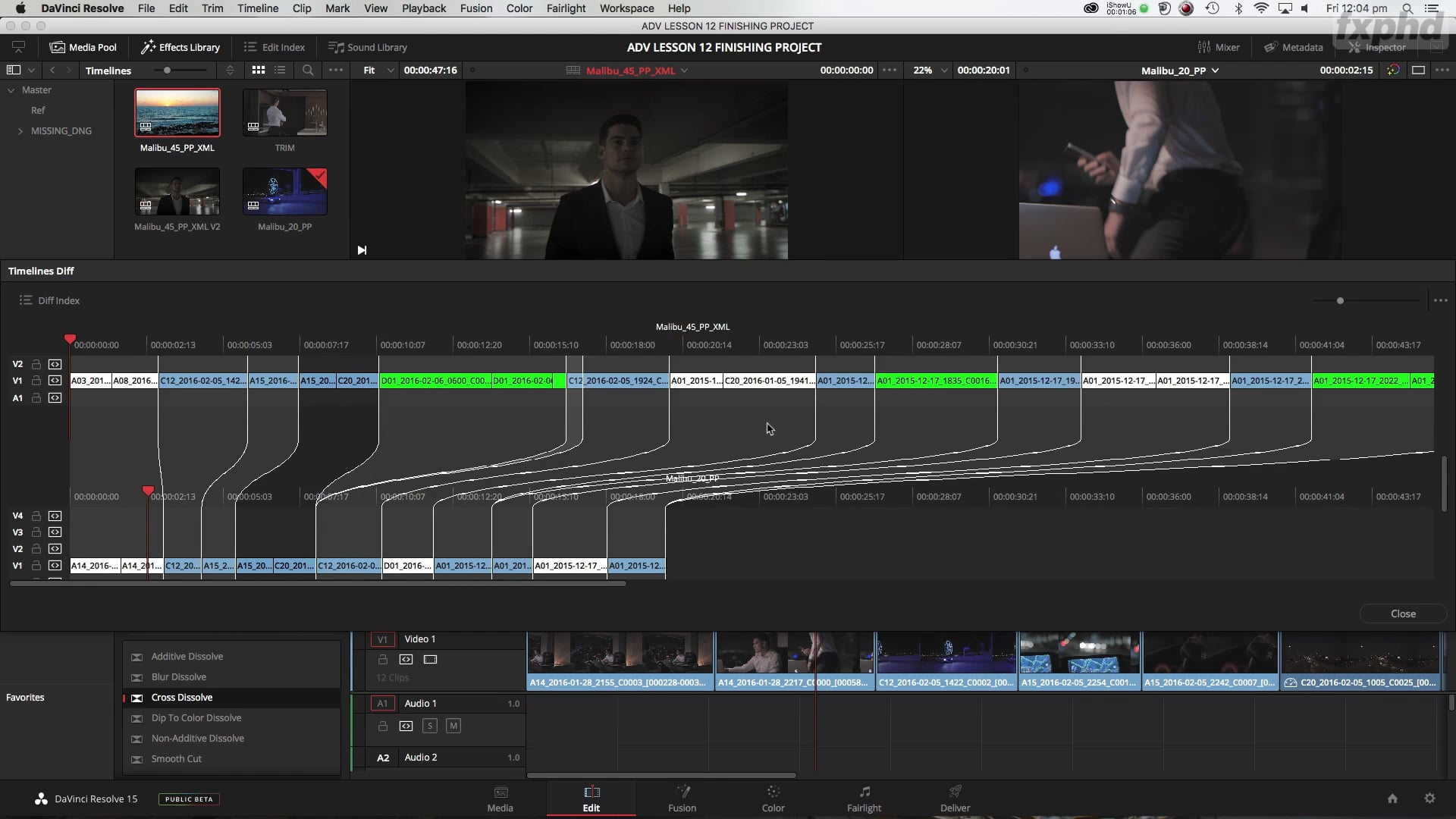Mute the Audio 1 track

[453, 726]
